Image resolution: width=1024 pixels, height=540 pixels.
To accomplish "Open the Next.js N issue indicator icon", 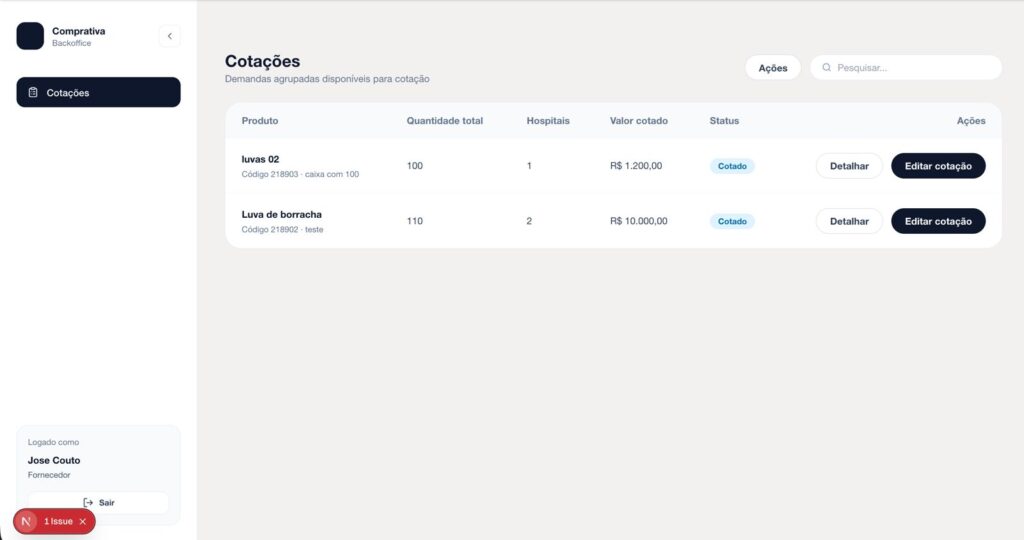I will [27, 521].
